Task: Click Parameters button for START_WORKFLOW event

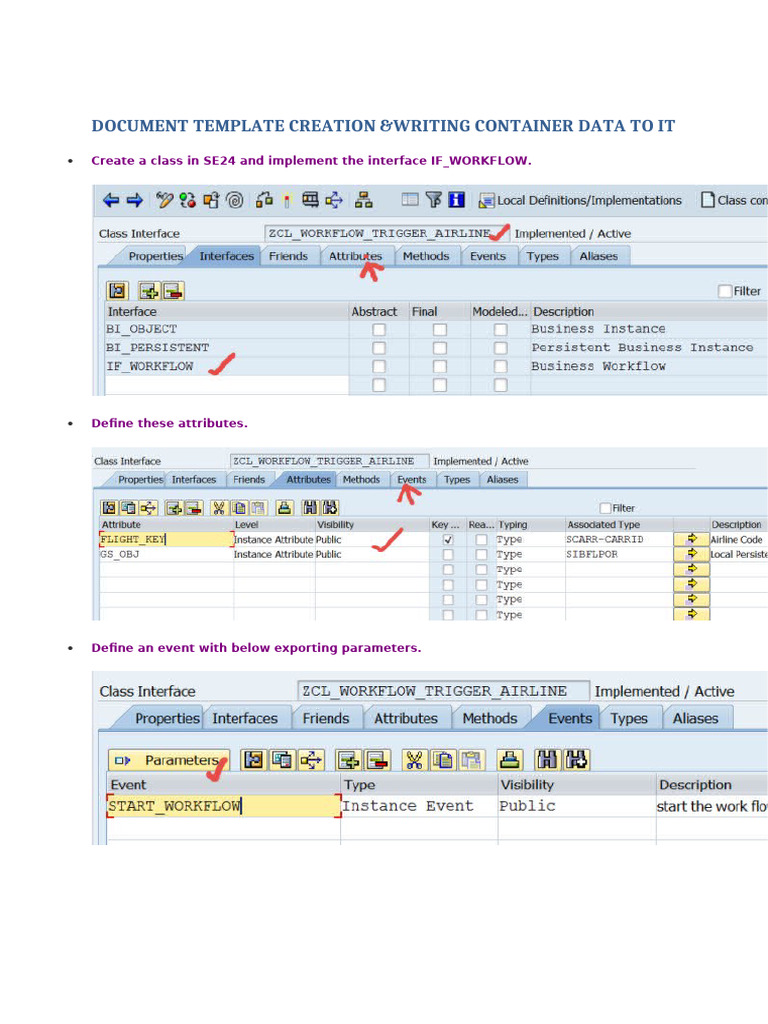Action: pos(169,760)
